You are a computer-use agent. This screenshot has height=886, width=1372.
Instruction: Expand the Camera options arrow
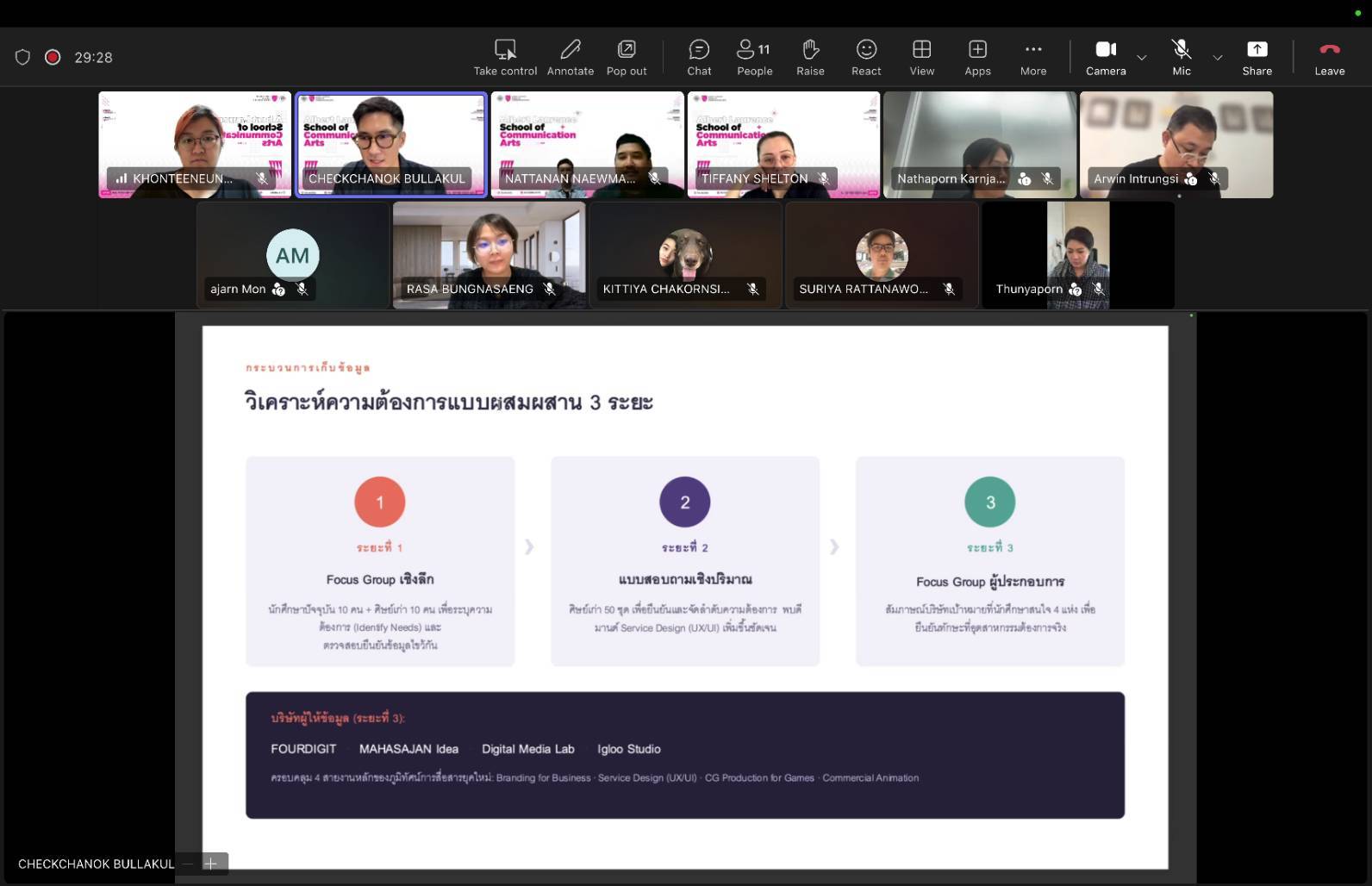(1142, 57)
